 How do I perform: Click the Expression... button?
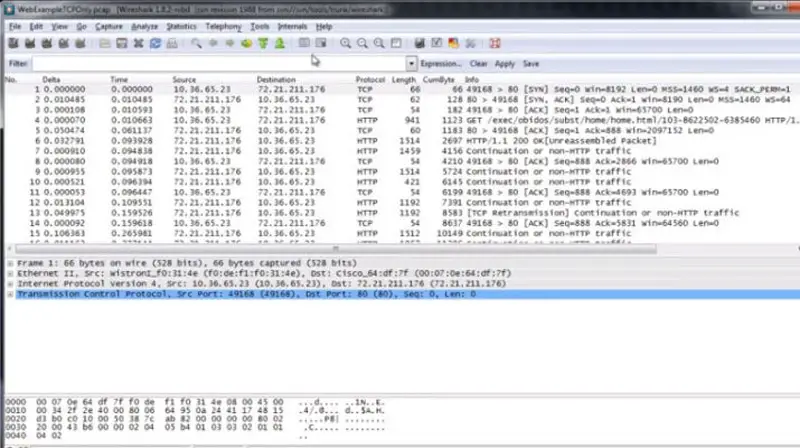(x=441, y=64)
